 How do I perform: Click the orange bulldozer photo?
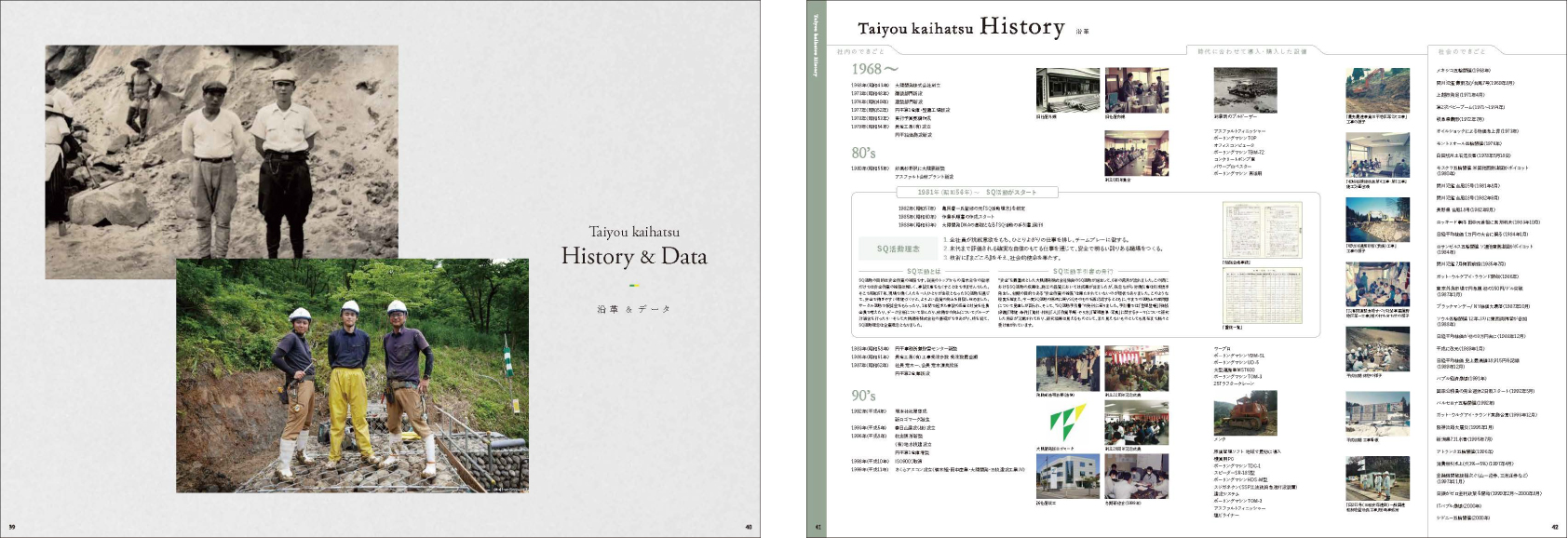point(1245,415)
